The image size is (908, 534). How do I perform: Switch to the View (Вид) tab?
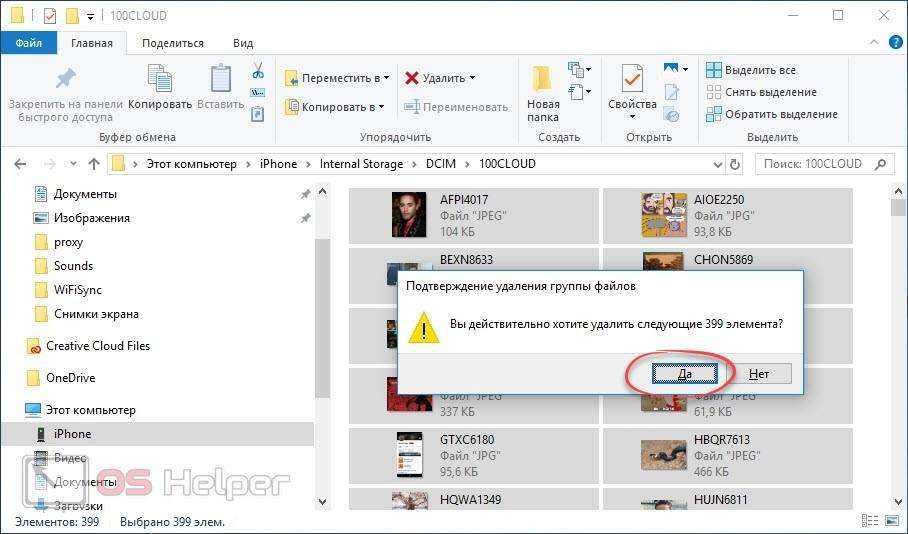point(243,43)
